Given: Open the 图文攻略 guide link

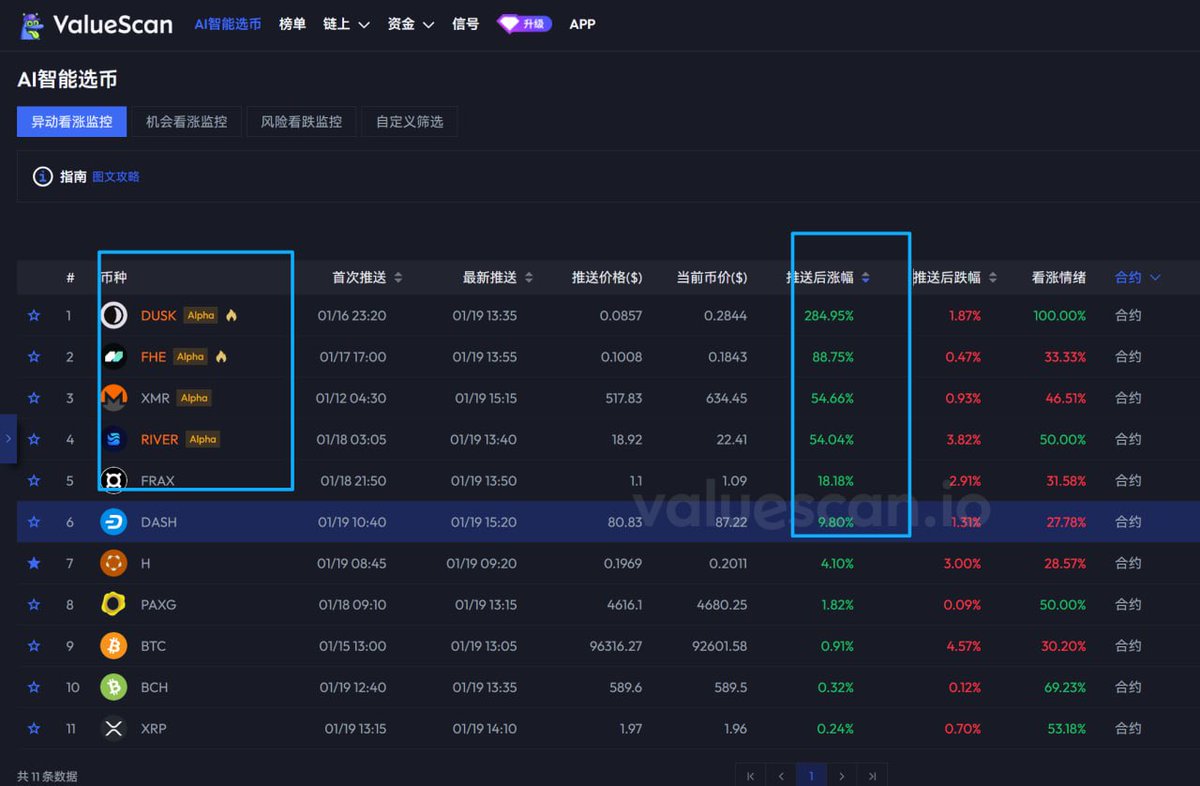Looking at the screenshot, I should coord(116,177).
